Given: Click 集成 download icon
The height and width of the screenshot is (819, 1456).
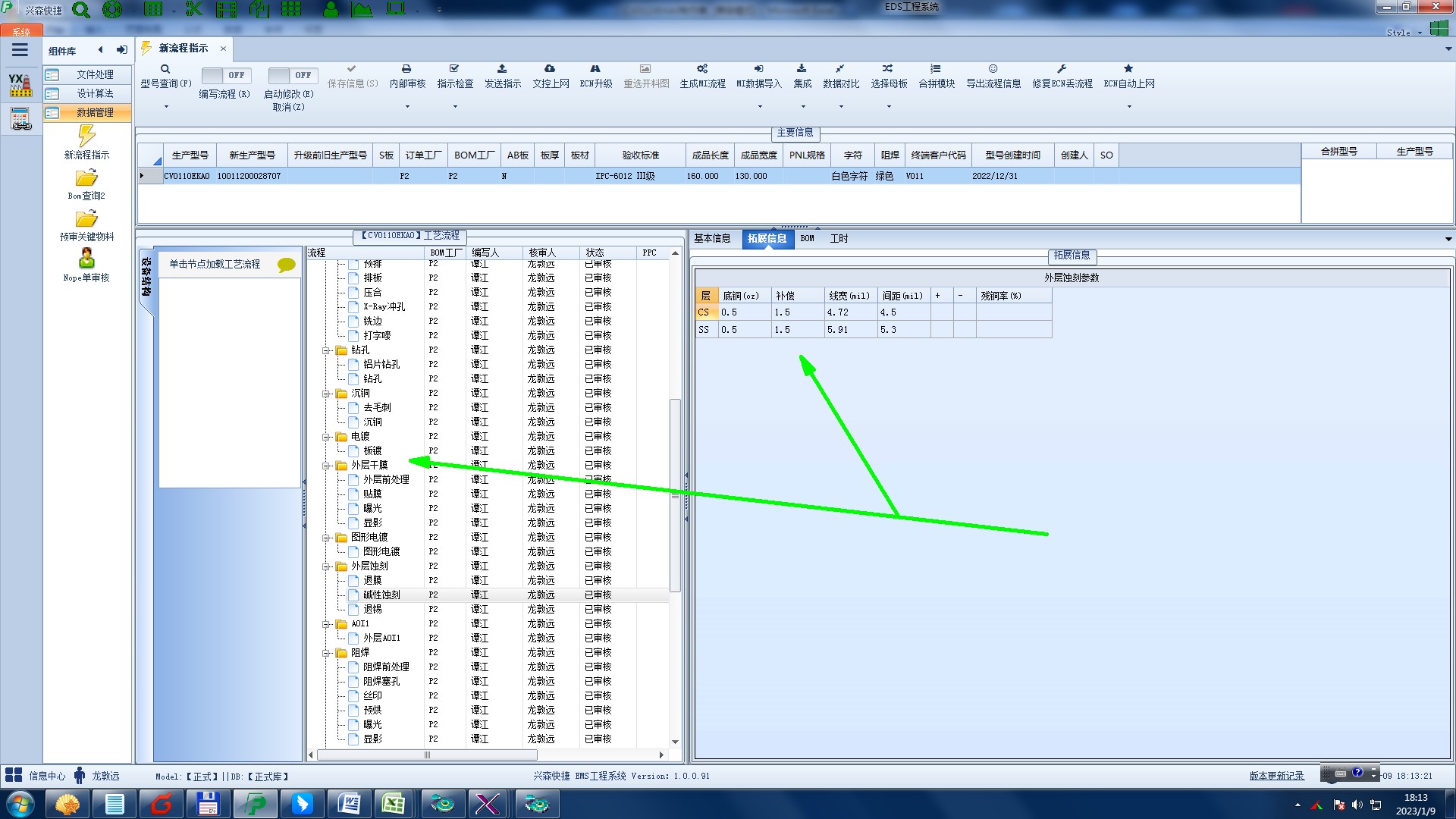Looking at the screenshot, I should 802,69.
